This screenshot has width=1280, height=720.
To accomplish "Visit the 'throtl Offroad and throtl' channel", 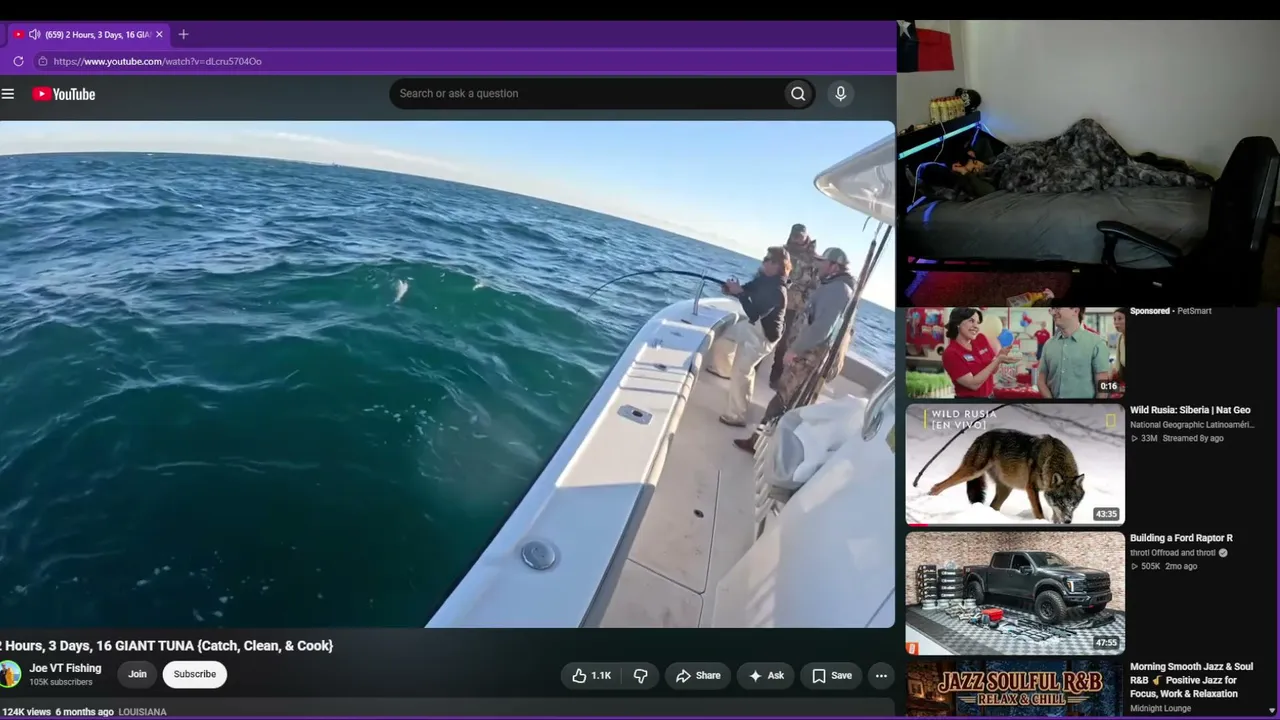I will click(1173, 553).
